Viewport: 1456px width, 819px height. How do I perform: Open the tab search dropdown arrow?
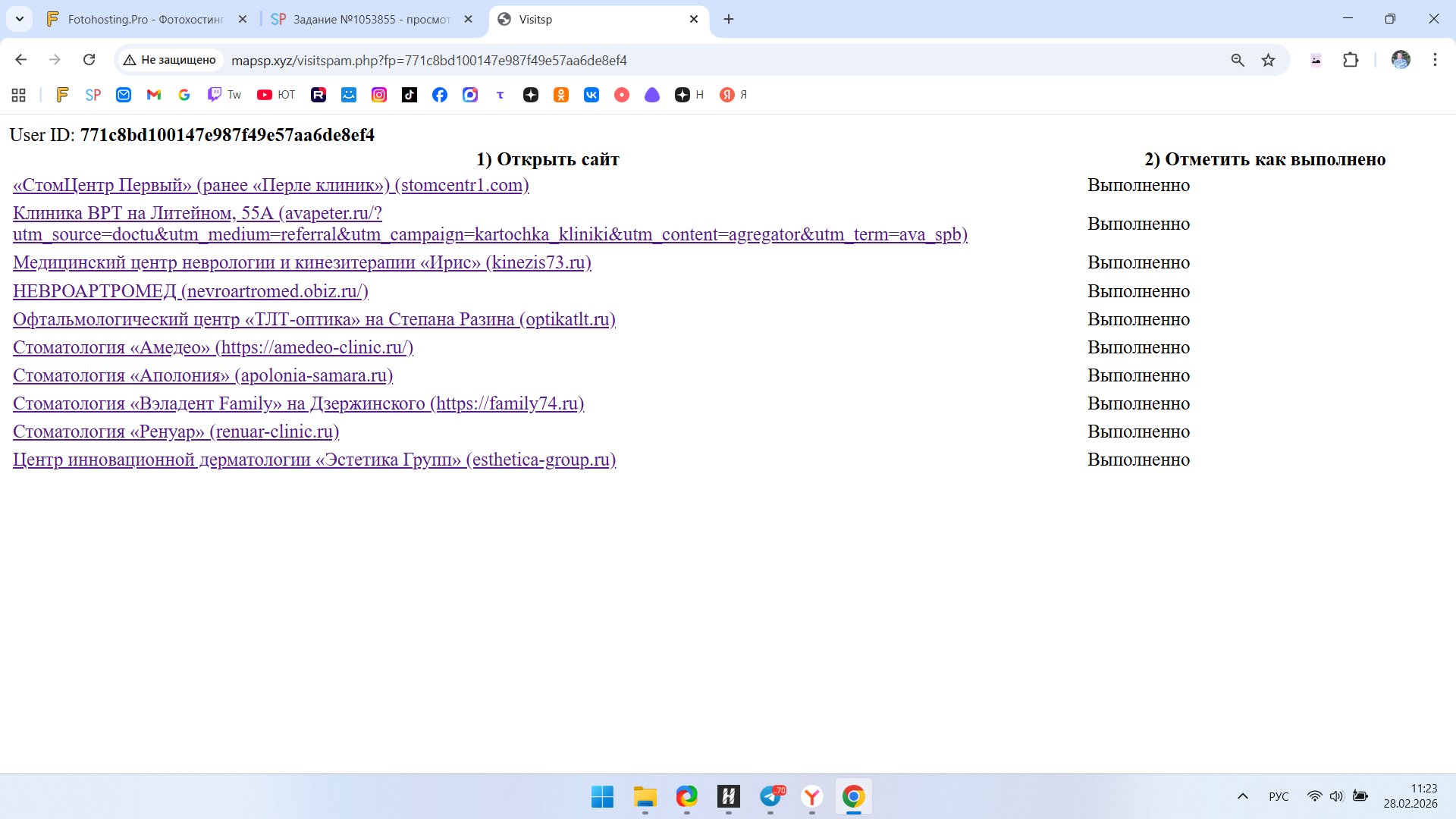pos(20,19)
